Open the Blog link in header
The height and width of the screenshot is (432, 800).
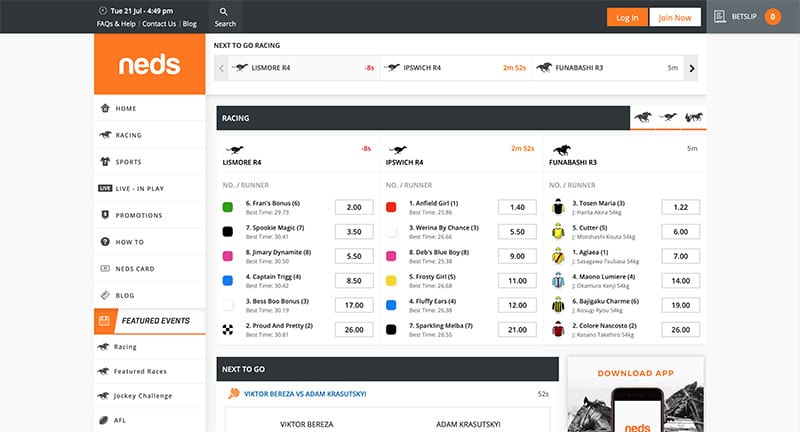[189, 24]
